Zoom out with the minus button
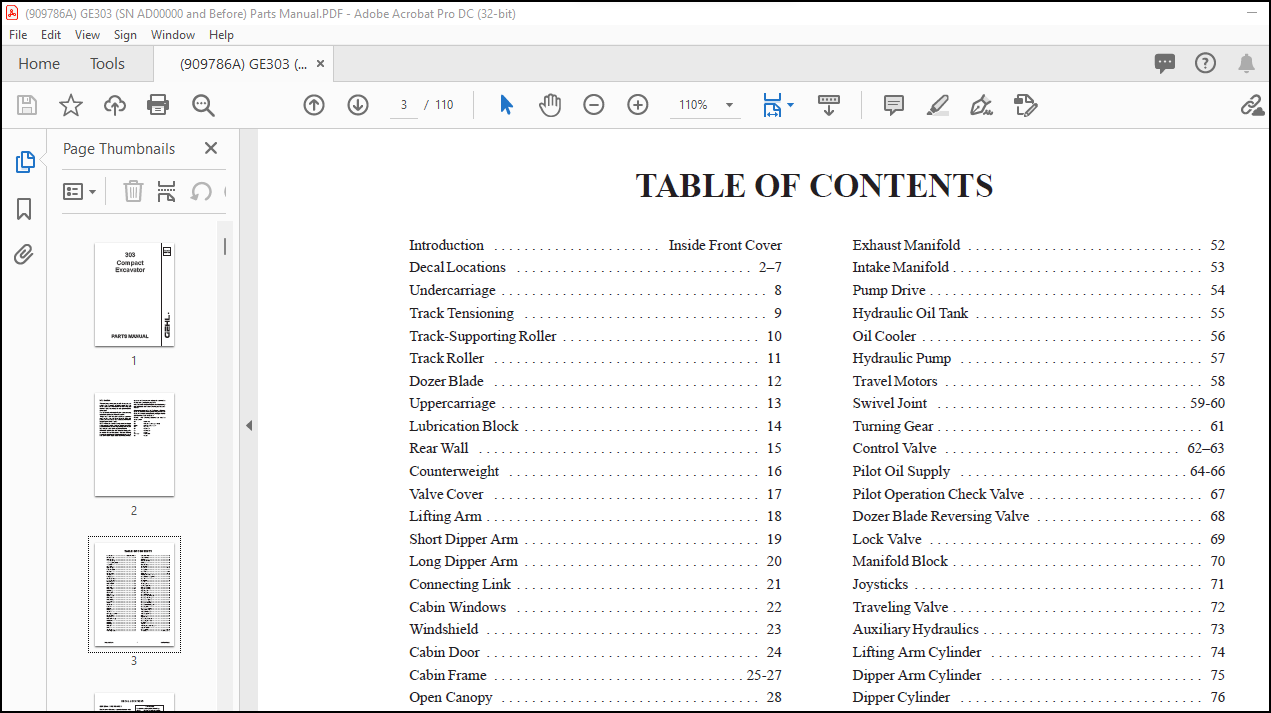The image size is (1271, 713). pyautogui.click(x=594, y=105)
